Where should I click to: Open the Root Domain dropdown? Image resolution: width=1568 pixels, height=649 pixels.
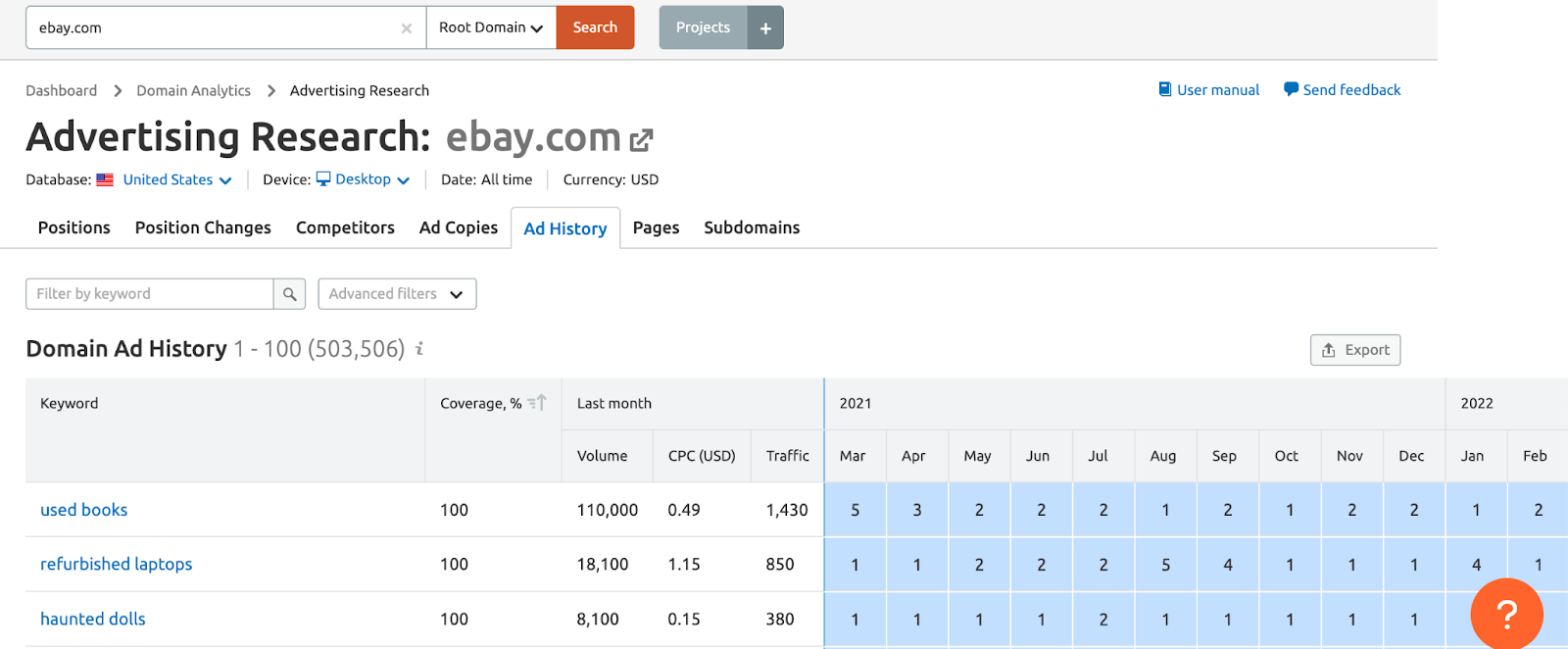click(491, 27)
